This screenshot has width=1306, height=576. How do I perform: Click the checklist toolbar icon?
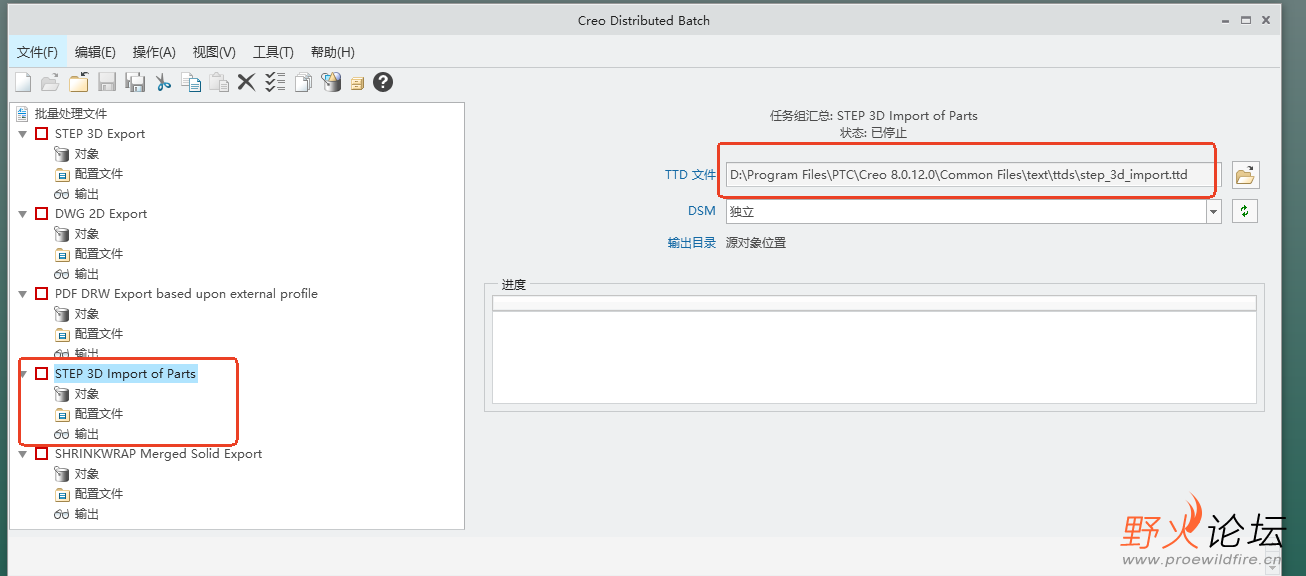coord(275,82)
